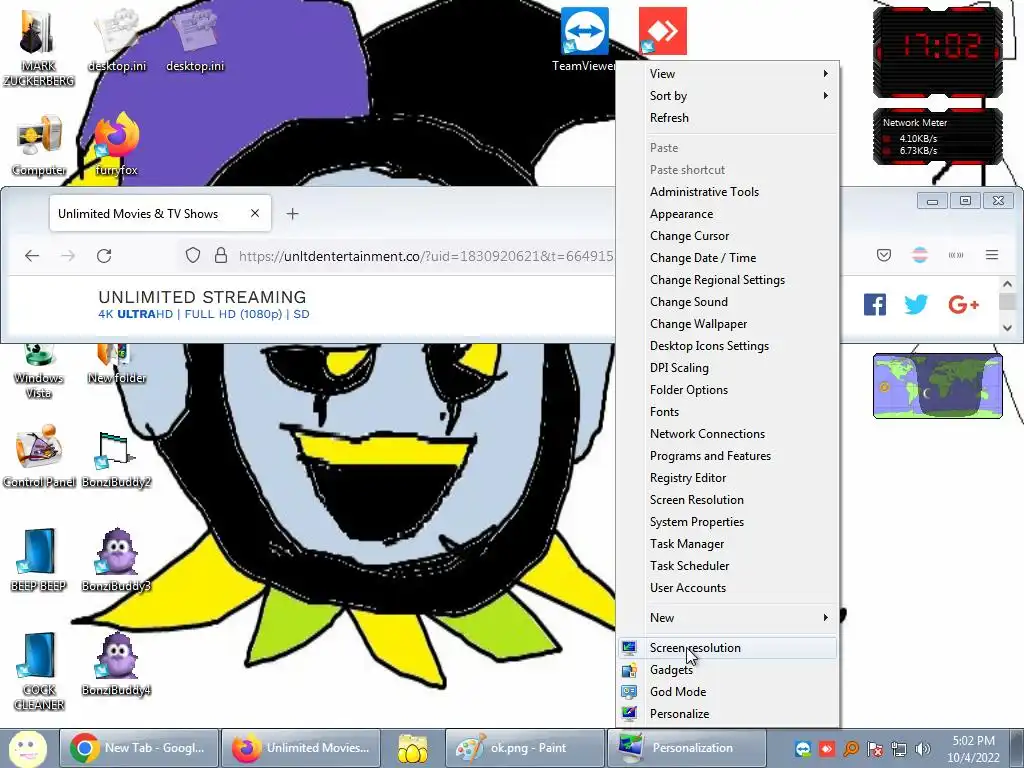Open the furryfox Firefox desktop shortcut

click(116, 144)
